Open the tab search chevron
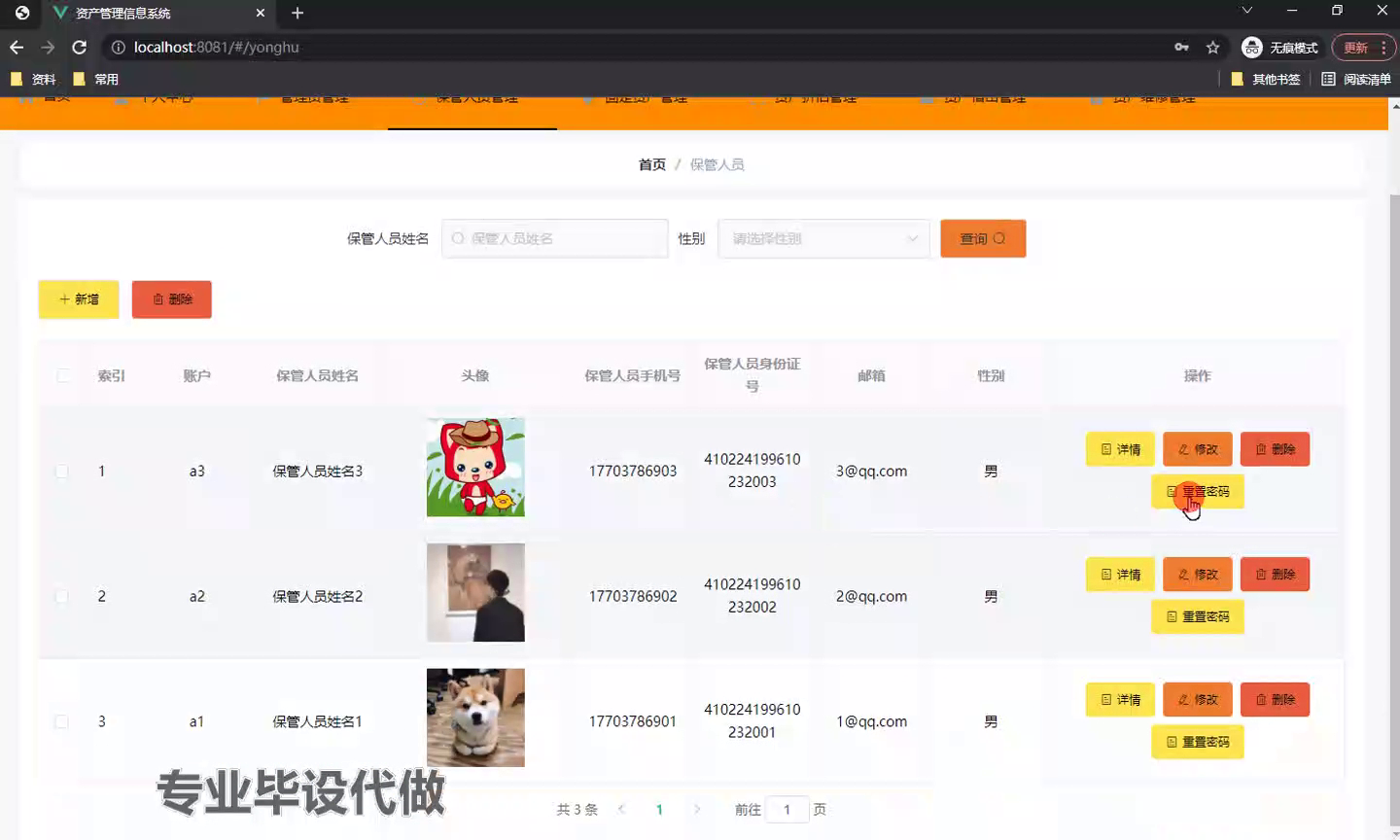1400x840 pixels. (x=1246, y=11)
